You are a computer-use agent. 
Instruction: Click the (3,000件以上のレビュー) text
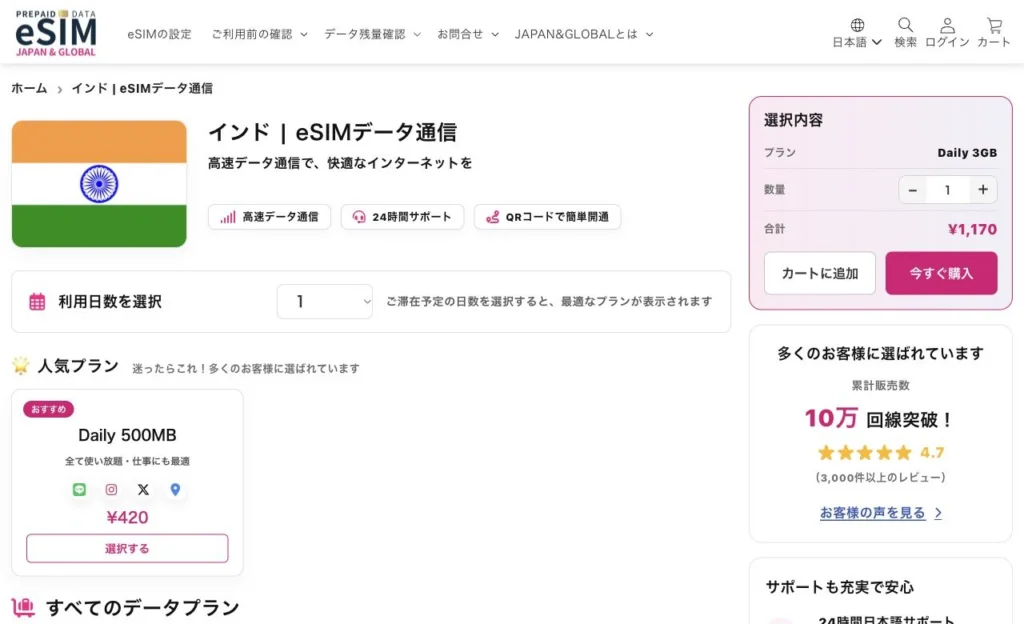click(x=880, y=477)
